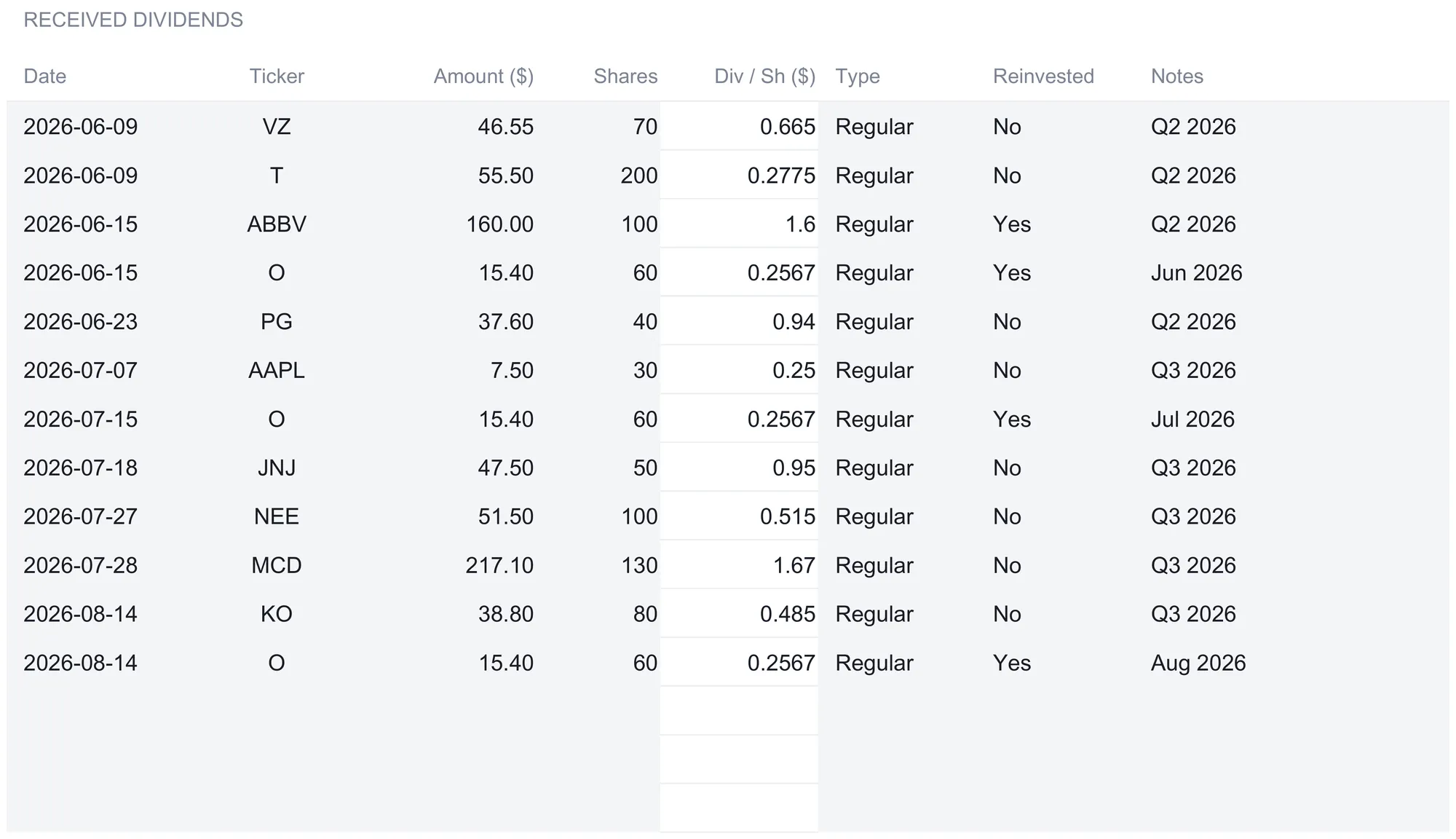
Task: Click the 0.94 div per share field
Action: [x=739, y=321]
